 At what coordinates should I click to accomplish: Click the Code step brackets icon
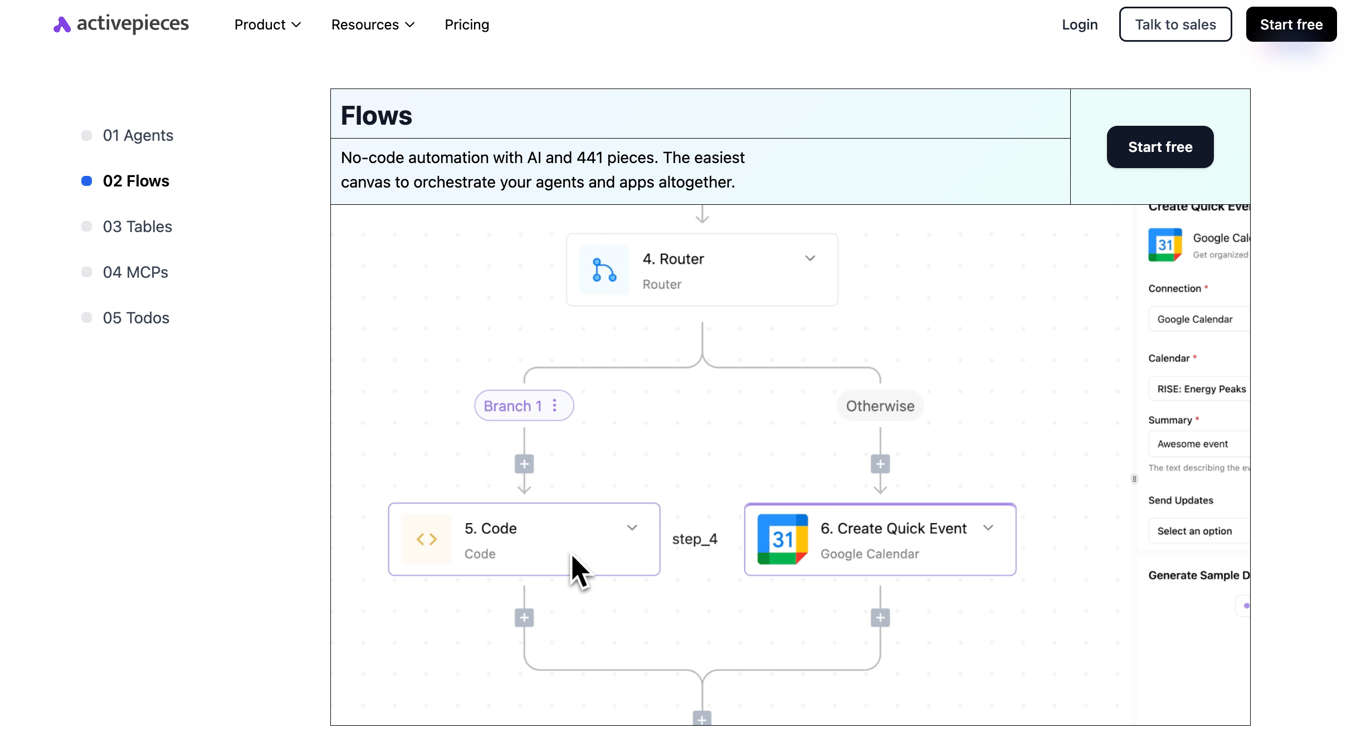427,539
